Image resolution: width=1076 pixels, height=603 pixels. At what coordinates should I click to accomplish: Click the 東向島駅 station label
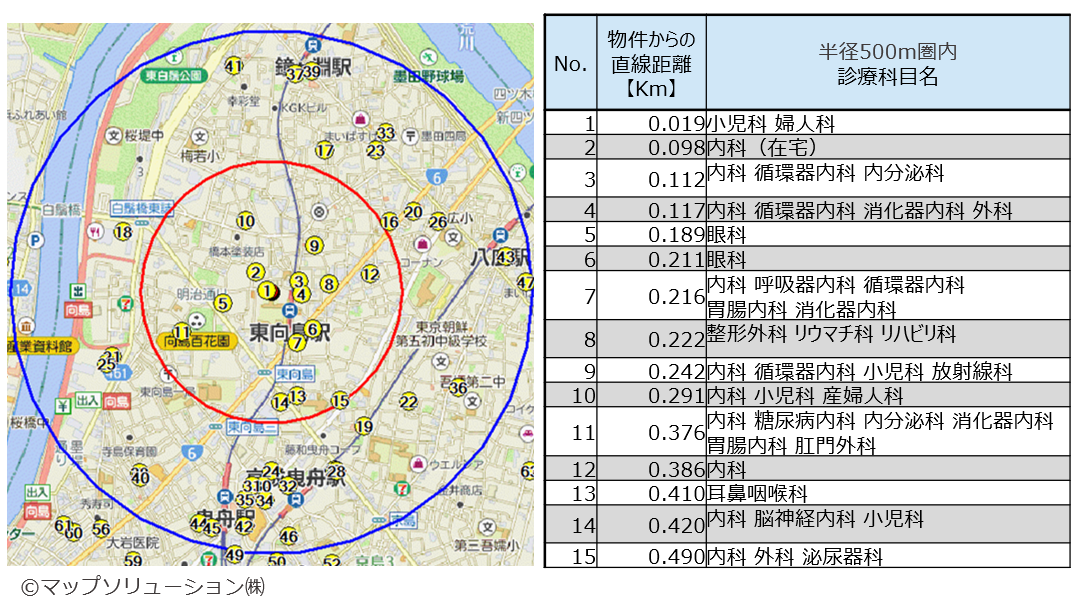pos(285,331)
